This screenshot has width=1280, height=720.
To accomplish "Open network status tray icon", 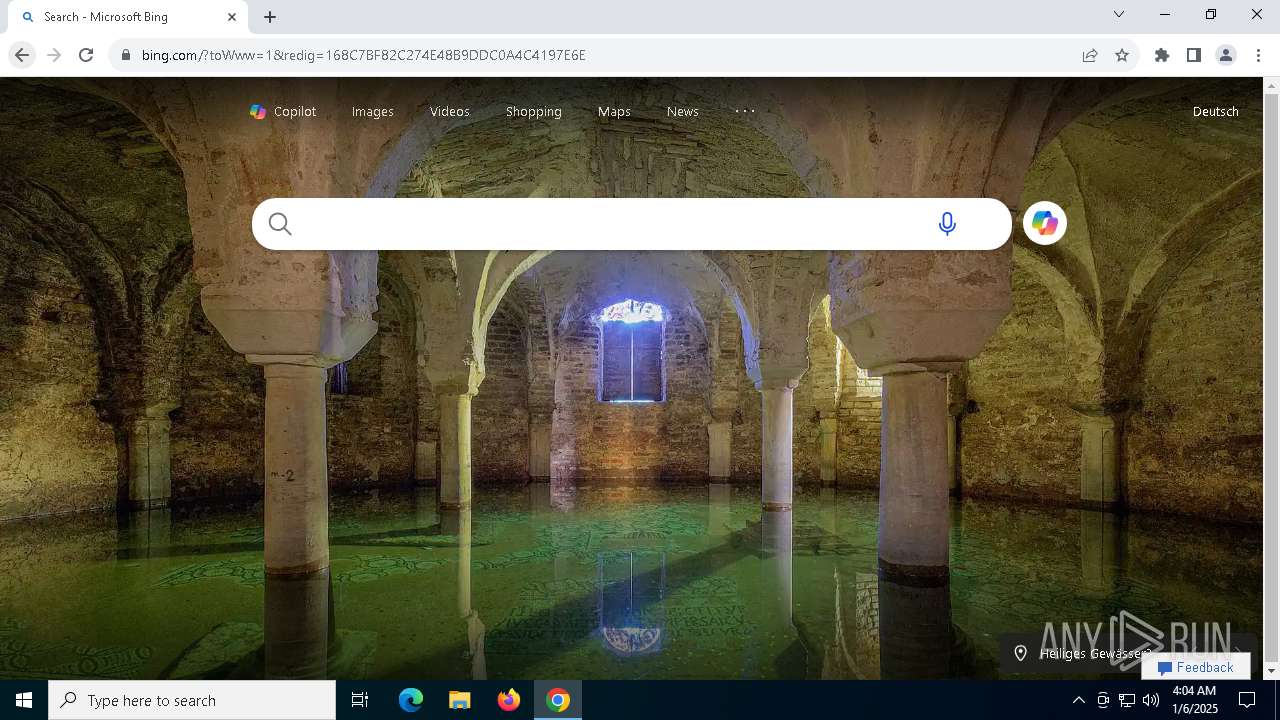I will click(x=1127, y=700).
